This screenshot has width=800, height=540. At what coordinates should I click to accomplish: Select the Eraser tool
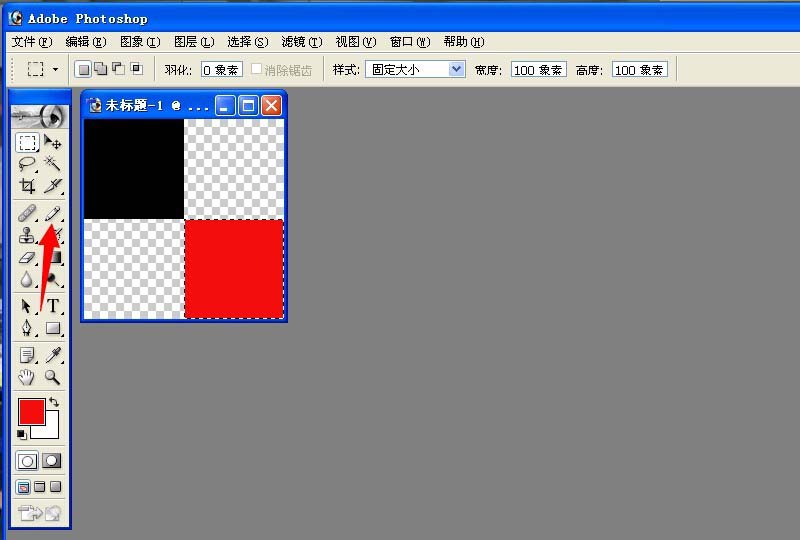point(27,257)
